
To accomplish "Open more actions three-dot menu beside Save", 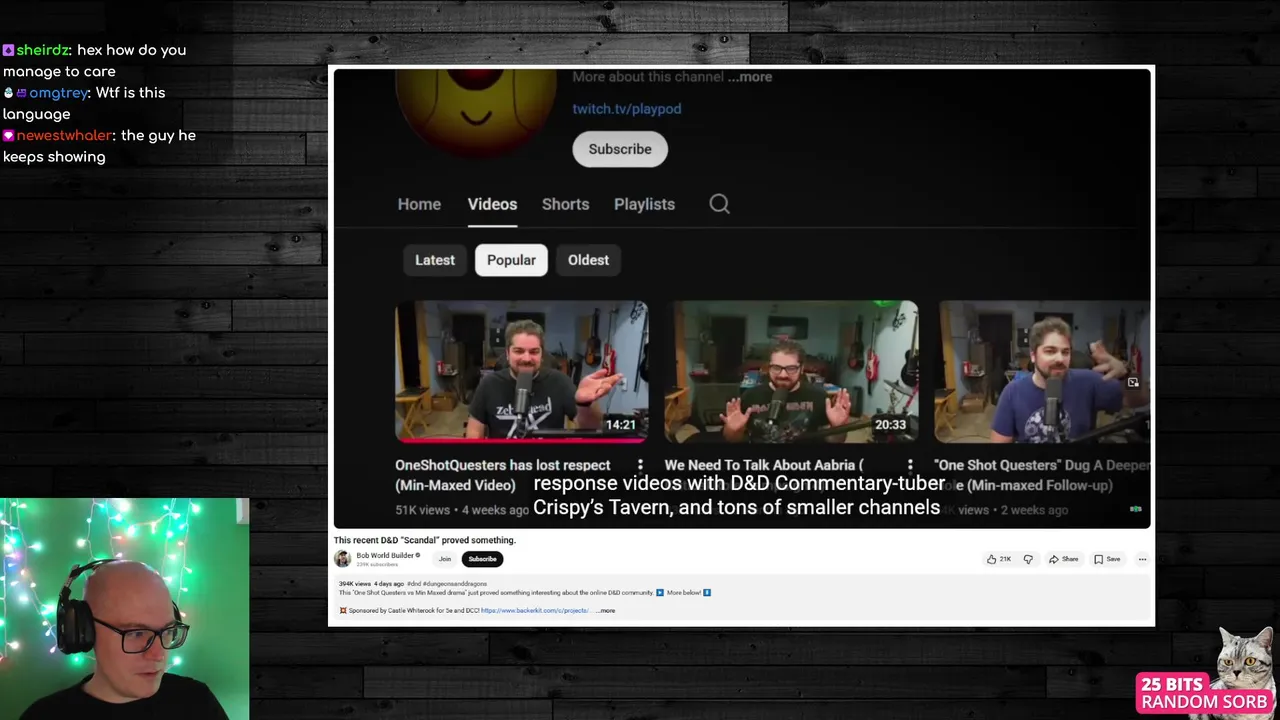I will [1142, 559].
